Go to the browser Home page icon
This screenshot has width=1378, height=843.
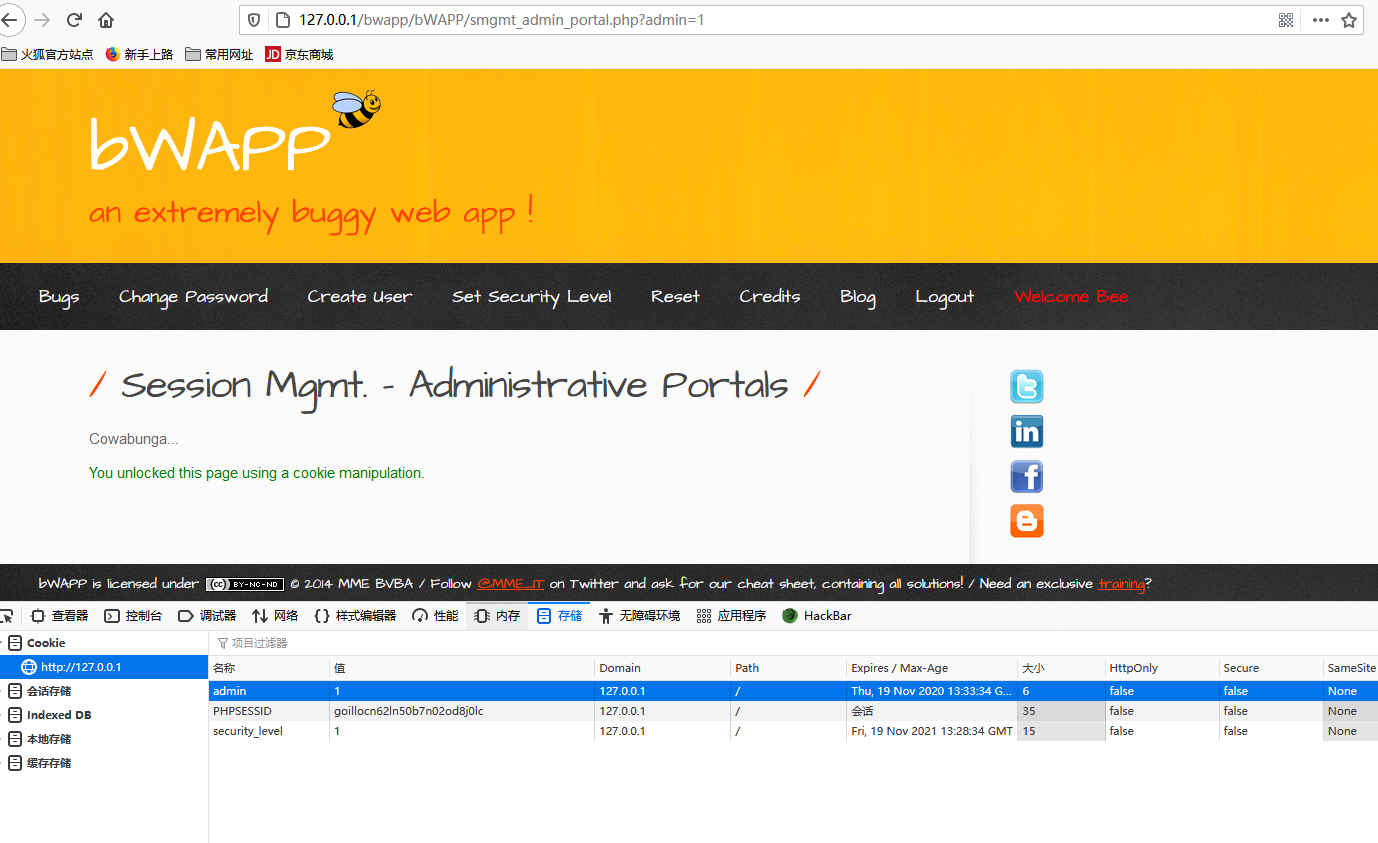point(106,20)
